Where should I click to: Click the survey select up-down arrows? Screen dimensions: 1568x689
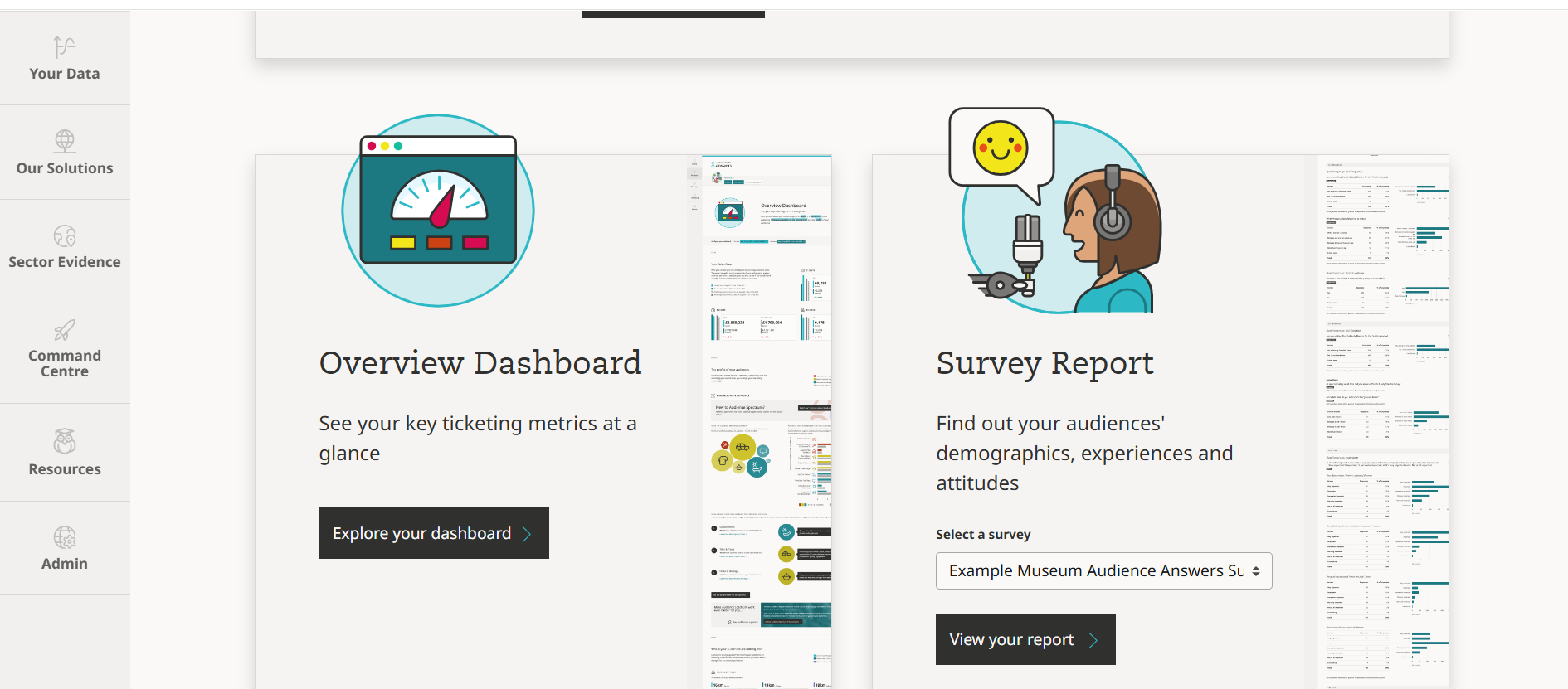(1256, 571)
